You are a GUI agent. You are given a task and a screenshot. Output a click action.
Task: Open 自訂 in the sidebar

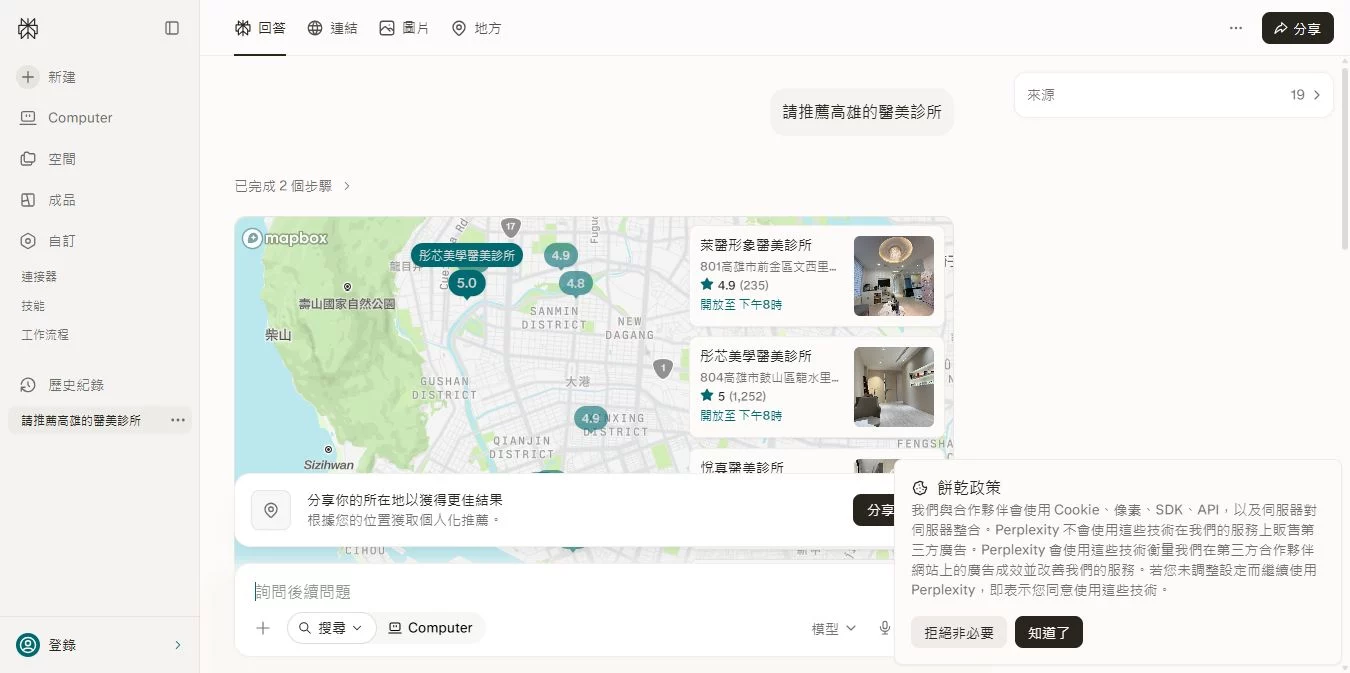pyautogui.click(x=47, y=241)
